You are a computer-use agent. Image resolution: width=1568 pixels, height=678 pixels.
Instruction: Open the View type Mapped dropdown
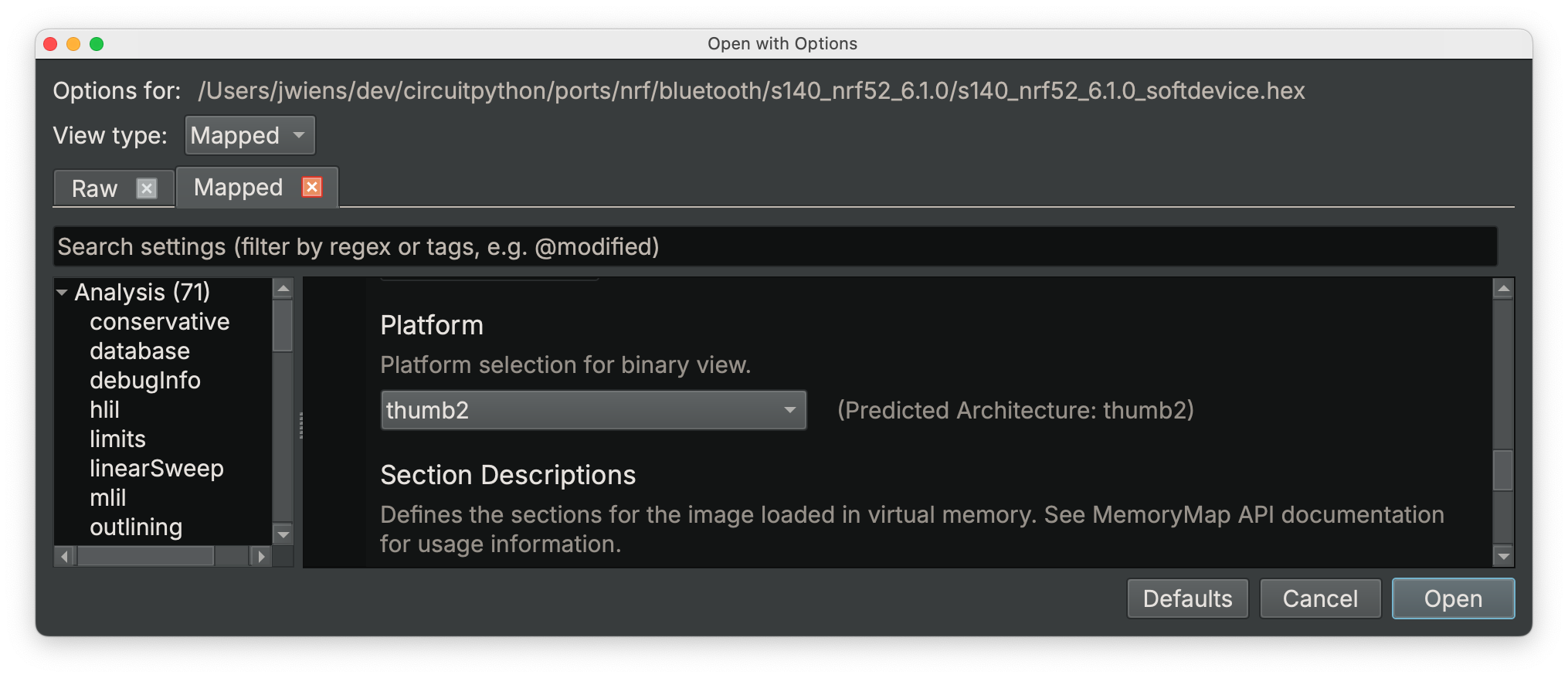pyautogui.click(x=250, y=136)
